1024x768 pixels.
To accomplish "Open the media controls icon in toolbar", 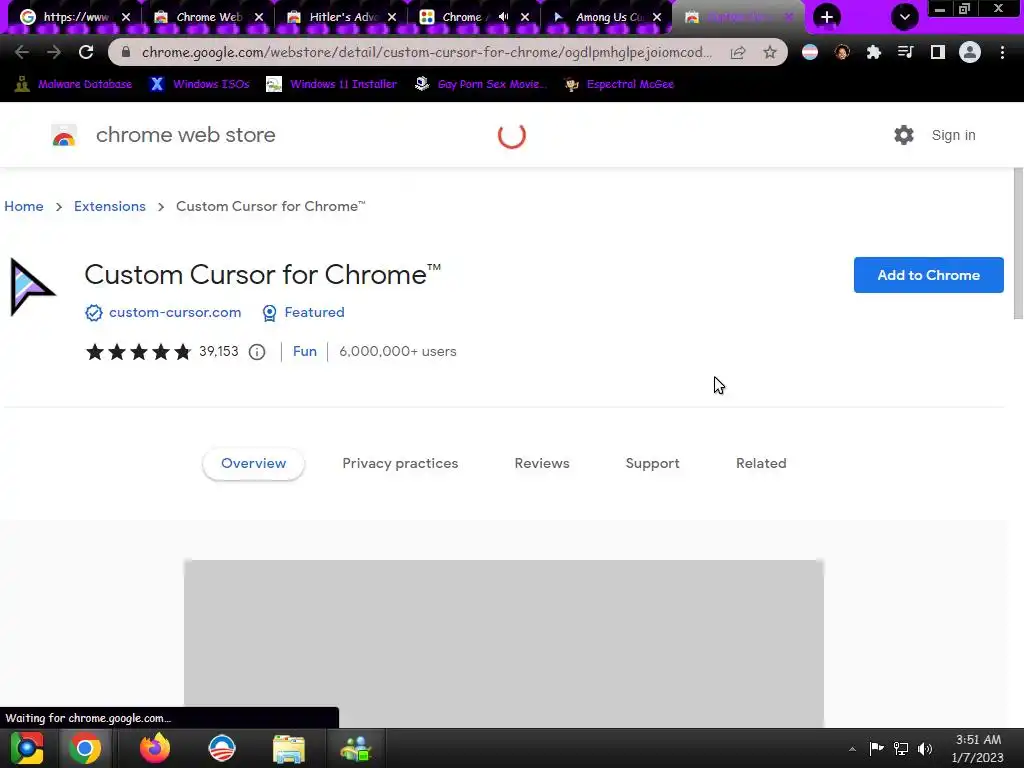I will [x=906, y=52].
